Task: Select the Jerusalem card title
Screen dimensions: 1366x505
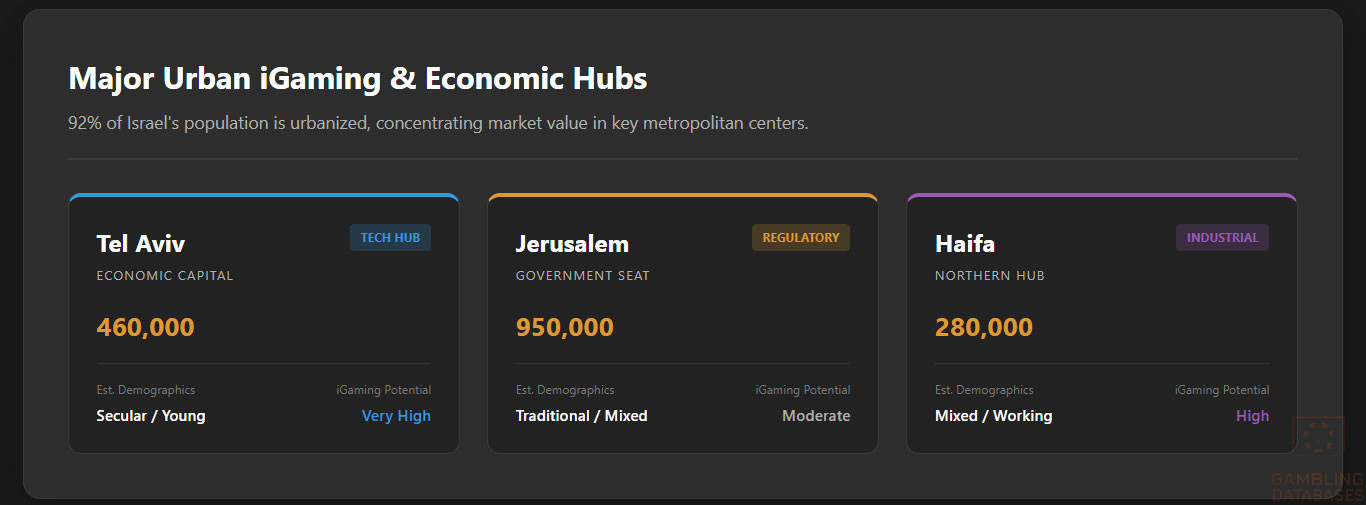Action: 572,244
